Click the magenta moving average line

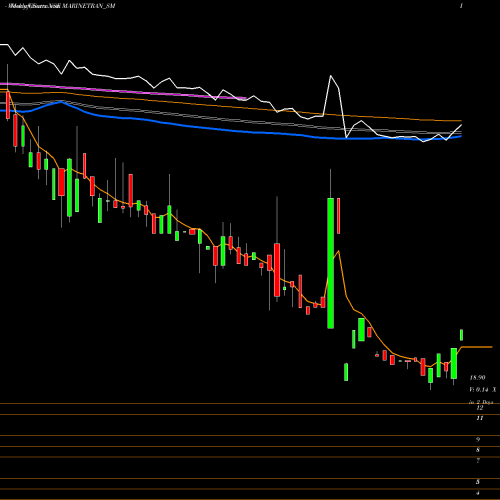(x=123, y=91)
